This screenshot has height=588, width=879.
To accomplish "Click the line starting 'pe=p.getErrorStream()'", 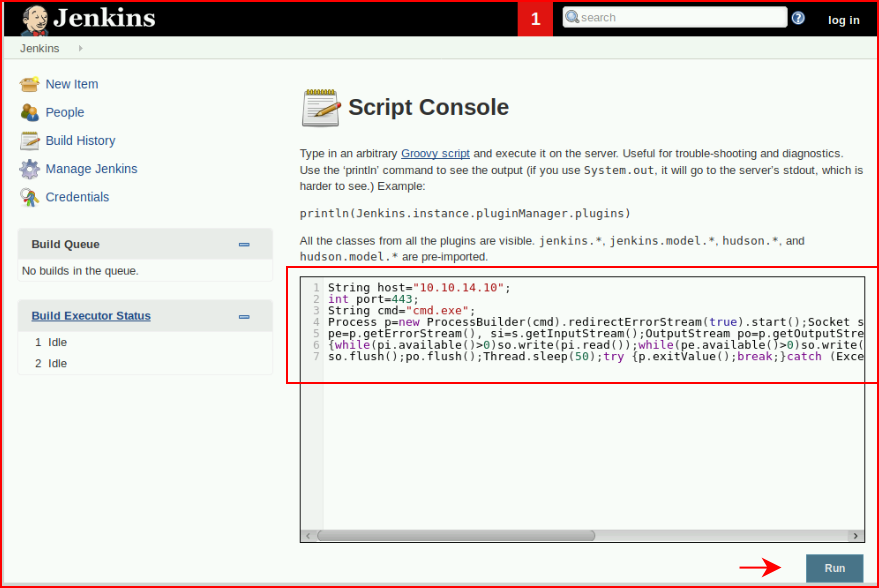I will [x=596, y=334].
